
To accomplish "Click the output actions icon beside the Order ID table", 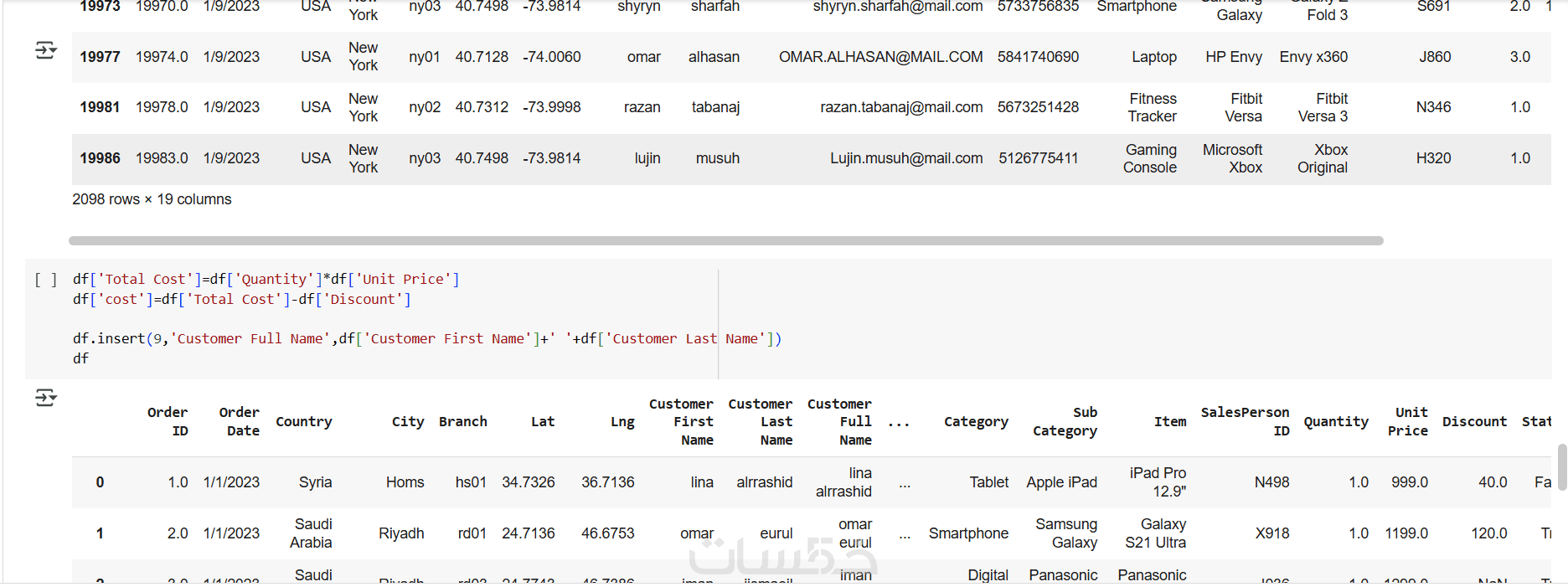I will point(46,397).
